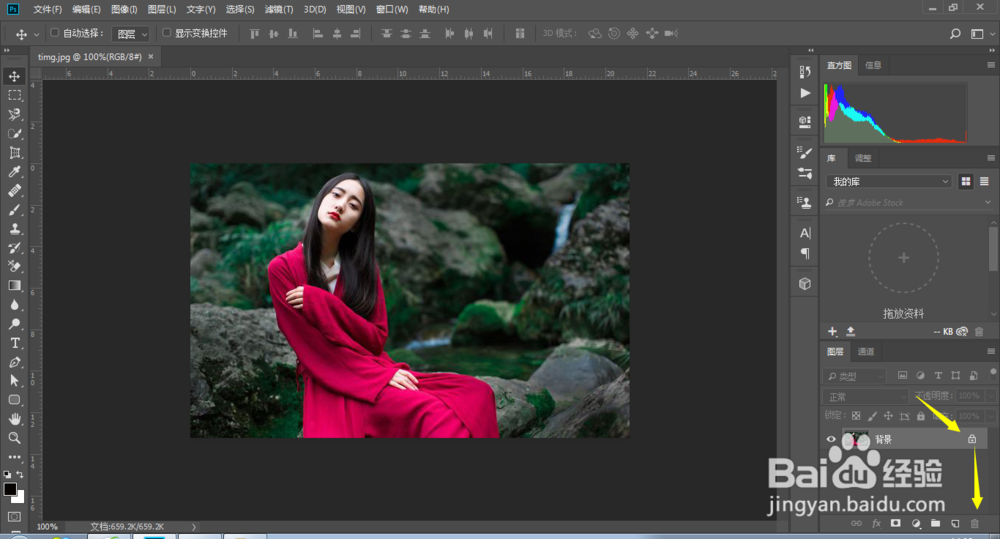Screen dimensions: 1000x539
Task: Create a new layer
Action: [x=955, y=524]
